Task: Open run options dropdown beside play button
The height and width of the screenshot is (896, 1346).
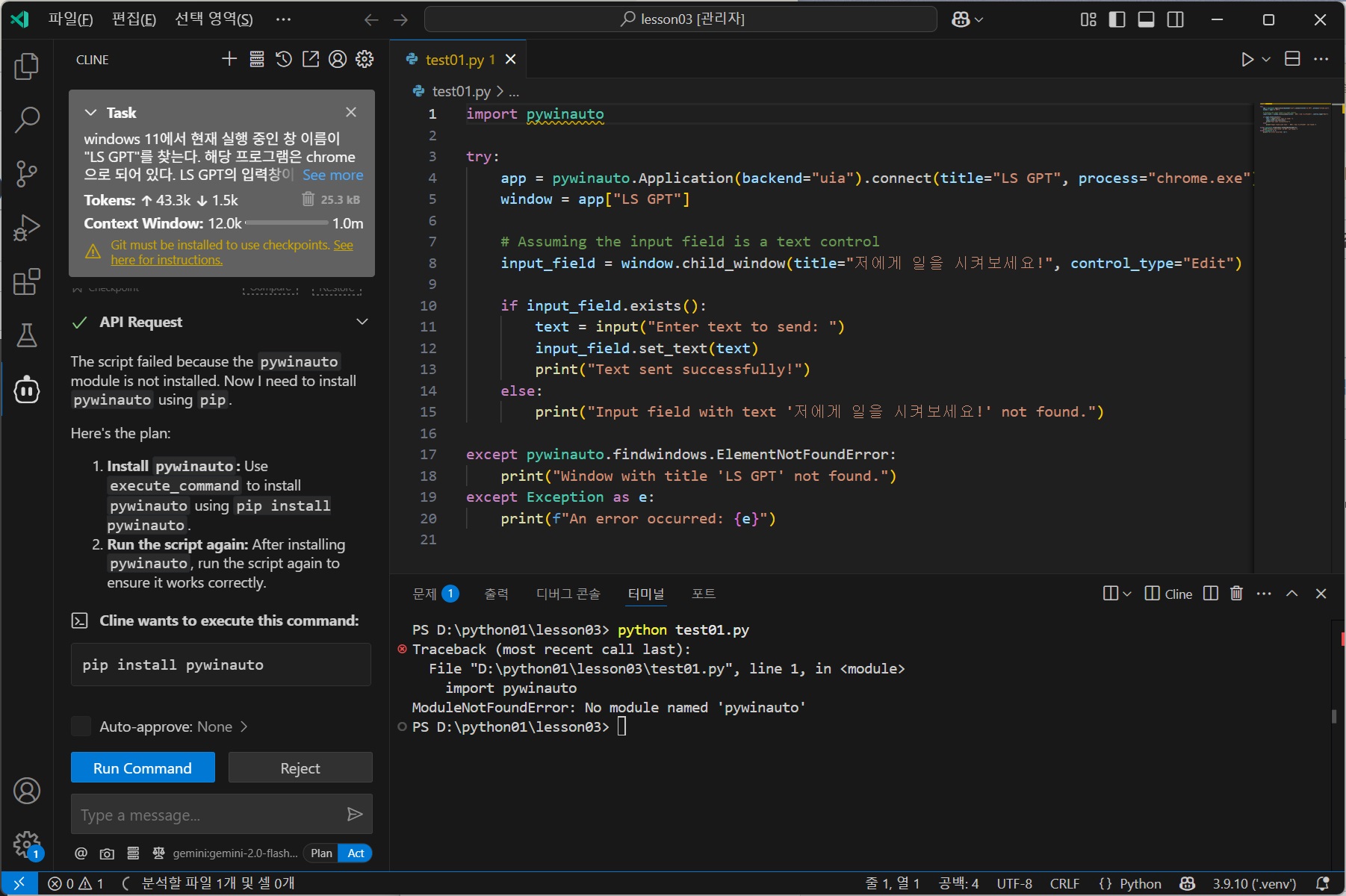Action: click(x=1266, y=59)
